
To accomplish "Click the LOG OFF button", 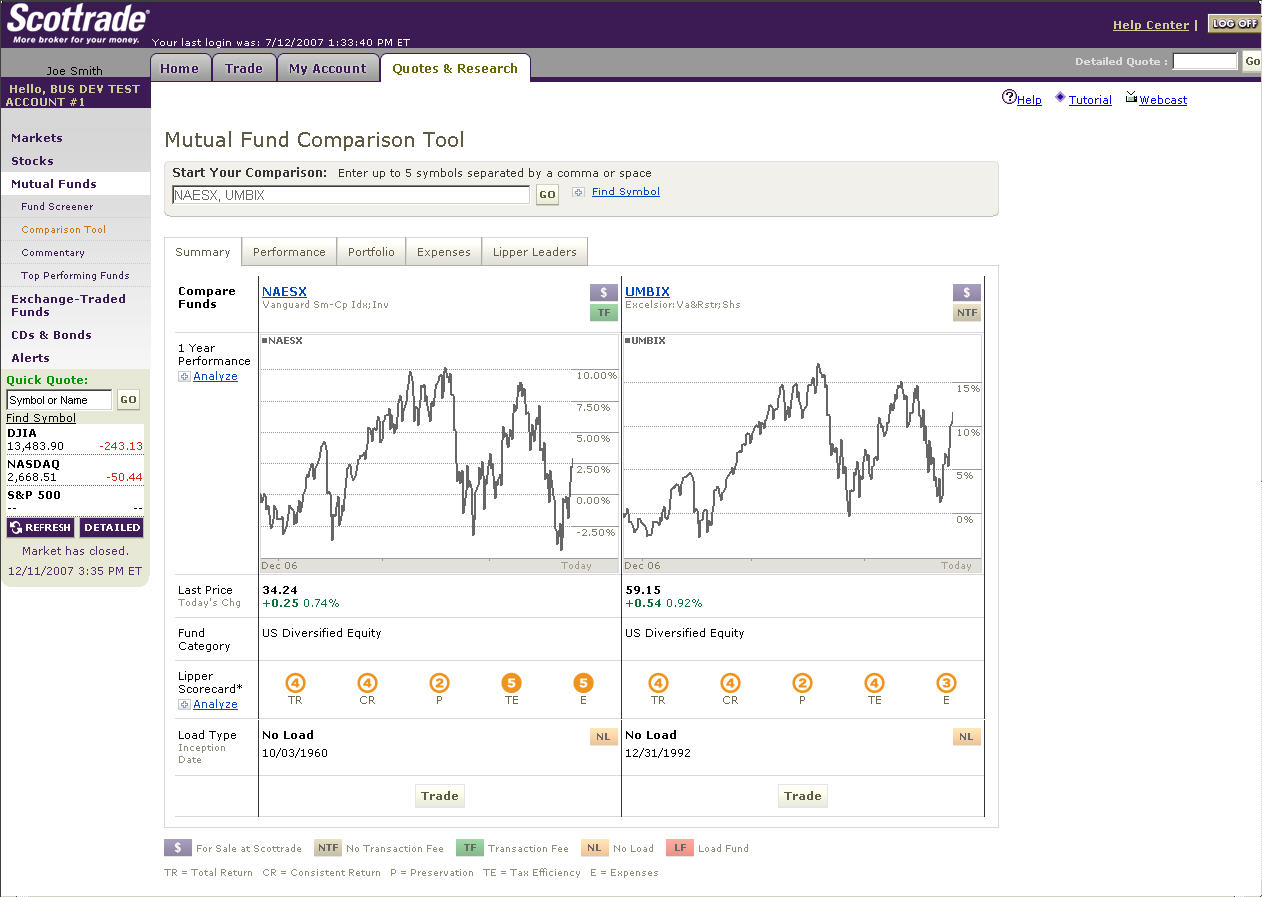I will click(1234, 24).
